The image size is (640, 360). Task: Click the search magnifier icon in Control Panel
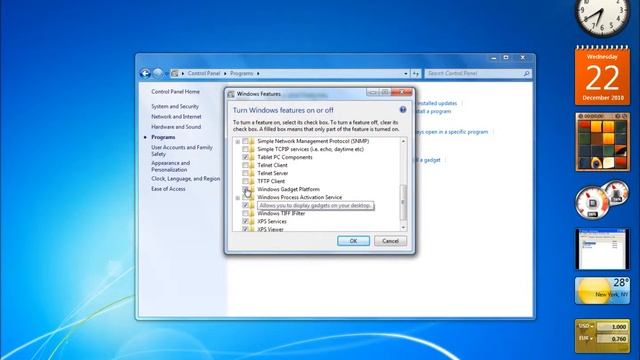point(526,73)
